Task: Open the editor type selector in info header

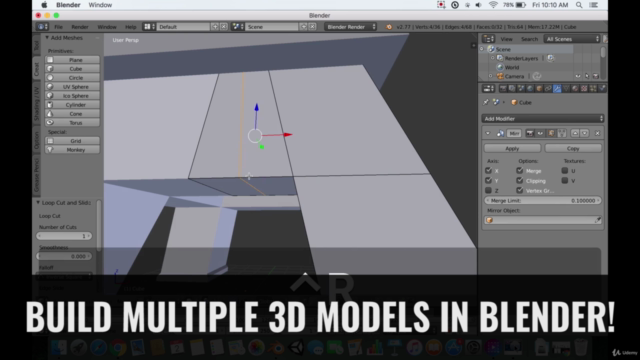Action: [42, 27]
